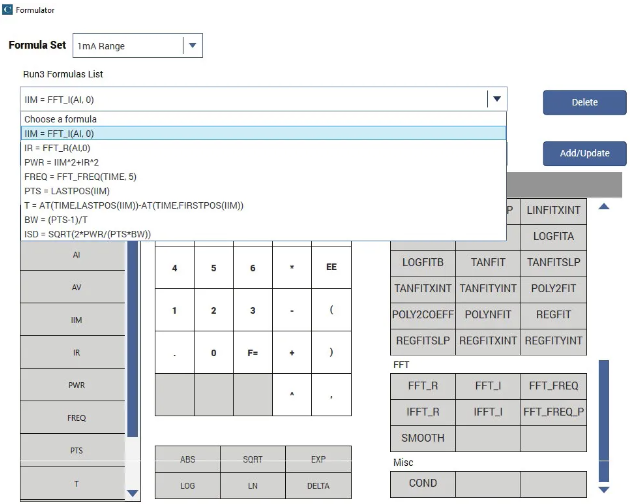Screen dimensions: 630x504
Task: Click the Add/Update button
Action: pos(585,153)
